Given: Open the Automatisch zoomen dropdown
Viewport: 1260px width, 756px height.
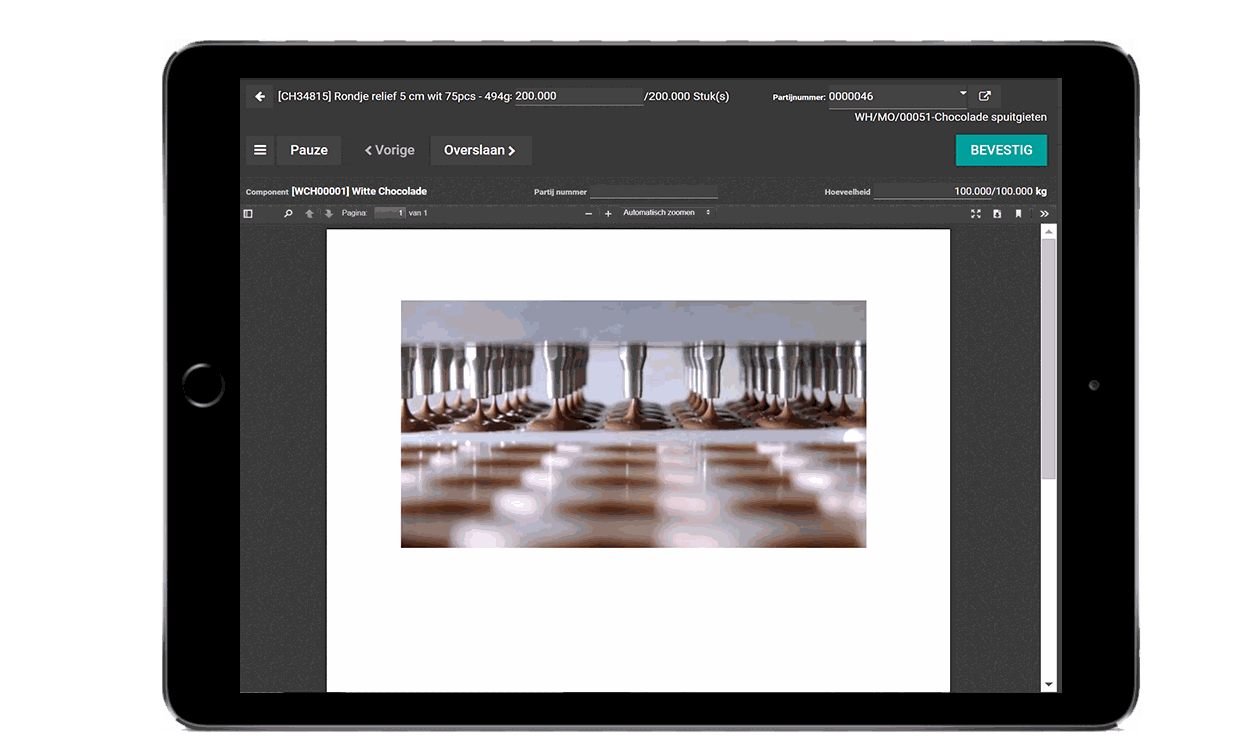Looking at the screenshot, I should (666, 213).
